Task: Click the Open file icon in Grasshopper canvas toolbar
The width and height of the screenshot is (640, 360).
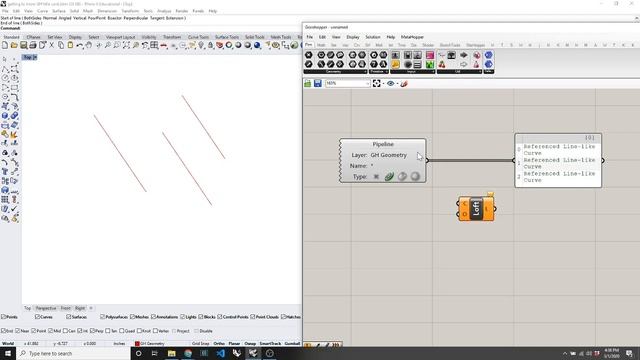Action: pos(308,83)
